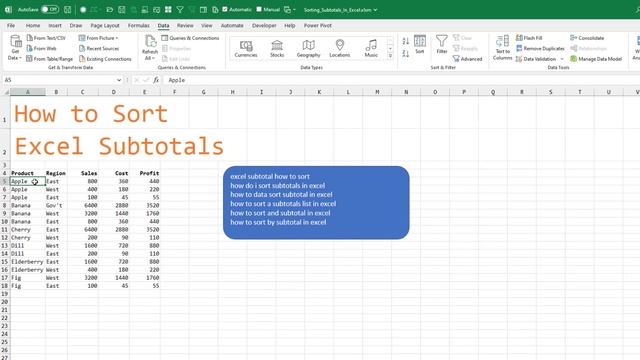Image resolution: width=640 pixels, height=360 pixels.
Task: Switch to the Home tab
Action: [x=33, y=25]
